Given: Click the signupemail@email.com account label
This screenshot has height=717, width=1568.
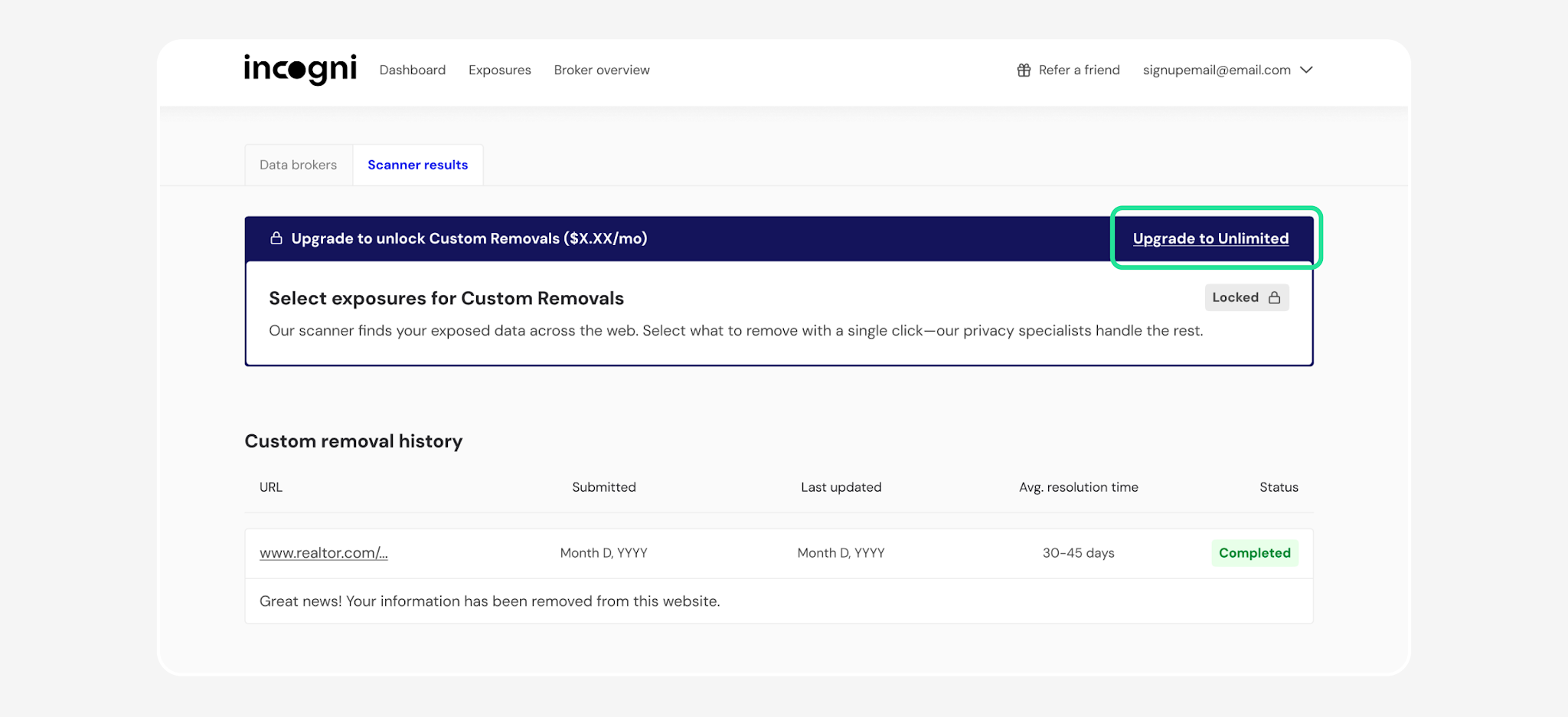Looking at the screenshot, I should tap(1217, 70).
